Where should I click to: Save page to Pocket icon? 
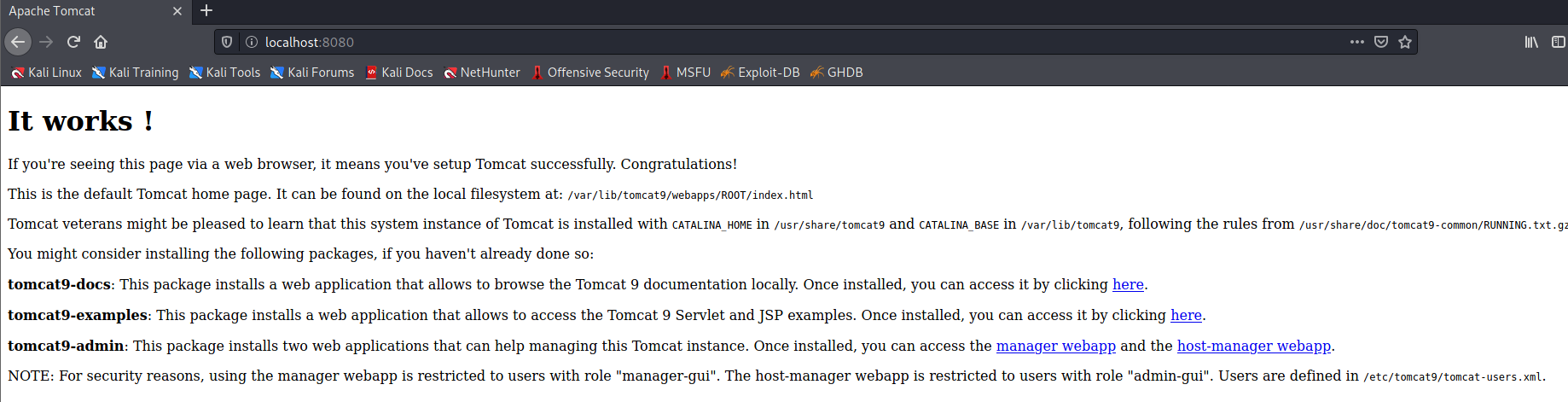click(1381, 42)
